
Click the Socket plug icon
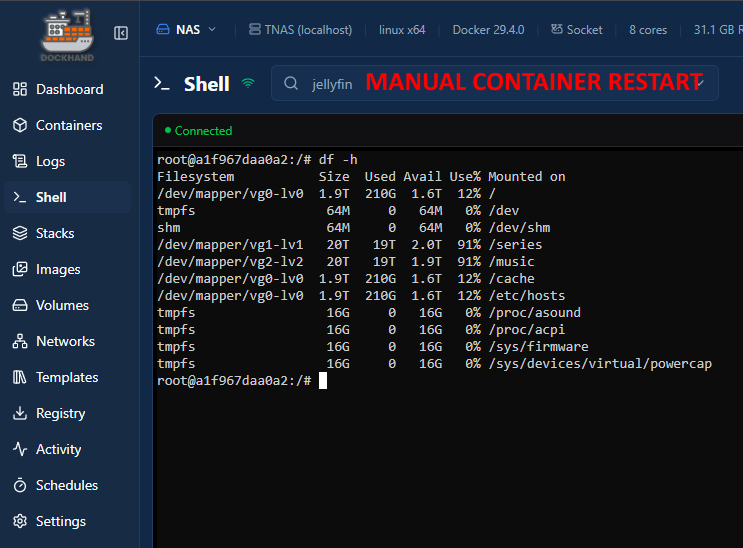click(557, 29)
